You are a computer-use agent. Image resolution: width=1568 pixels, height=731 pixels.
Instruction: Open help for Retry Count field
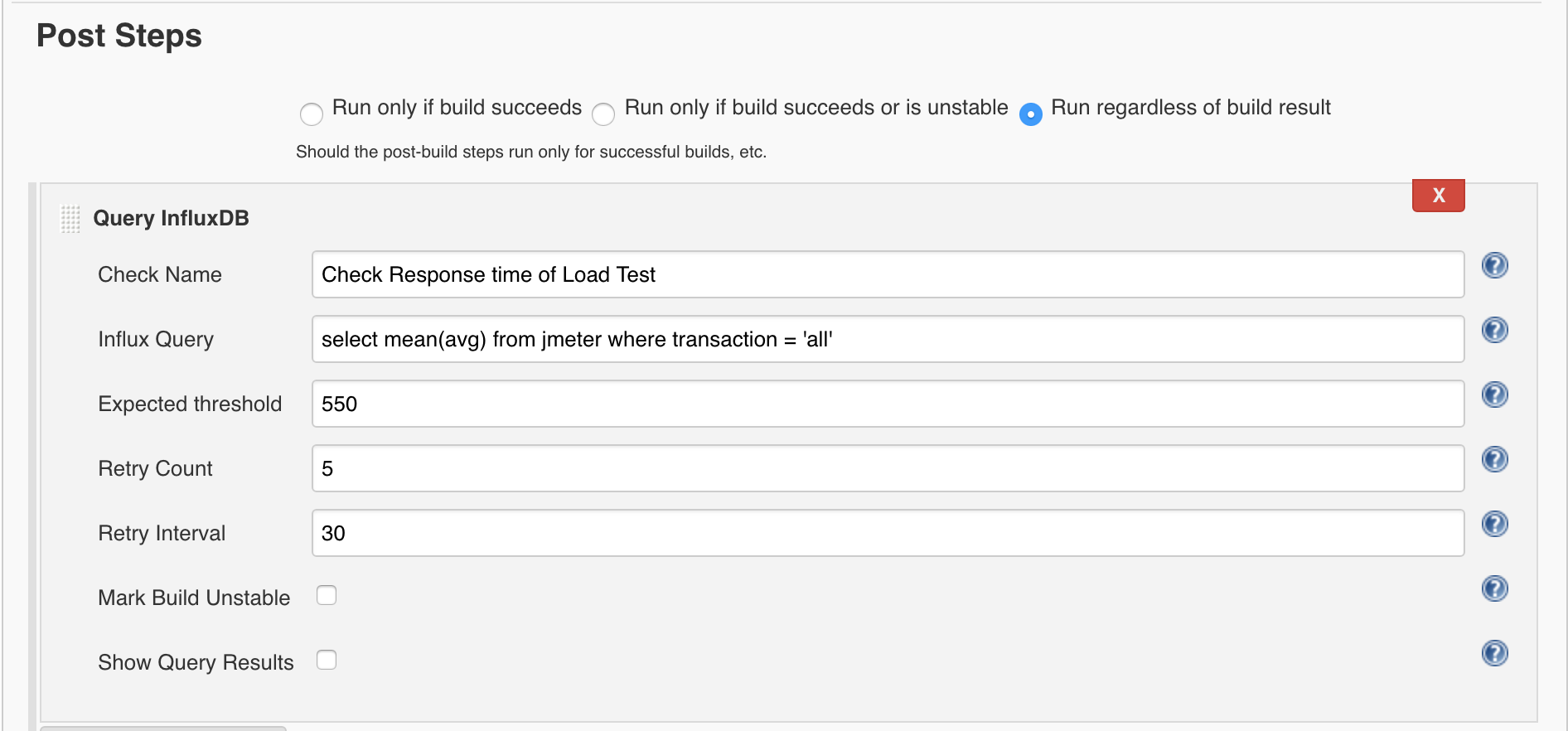[x=1494, y=460]
